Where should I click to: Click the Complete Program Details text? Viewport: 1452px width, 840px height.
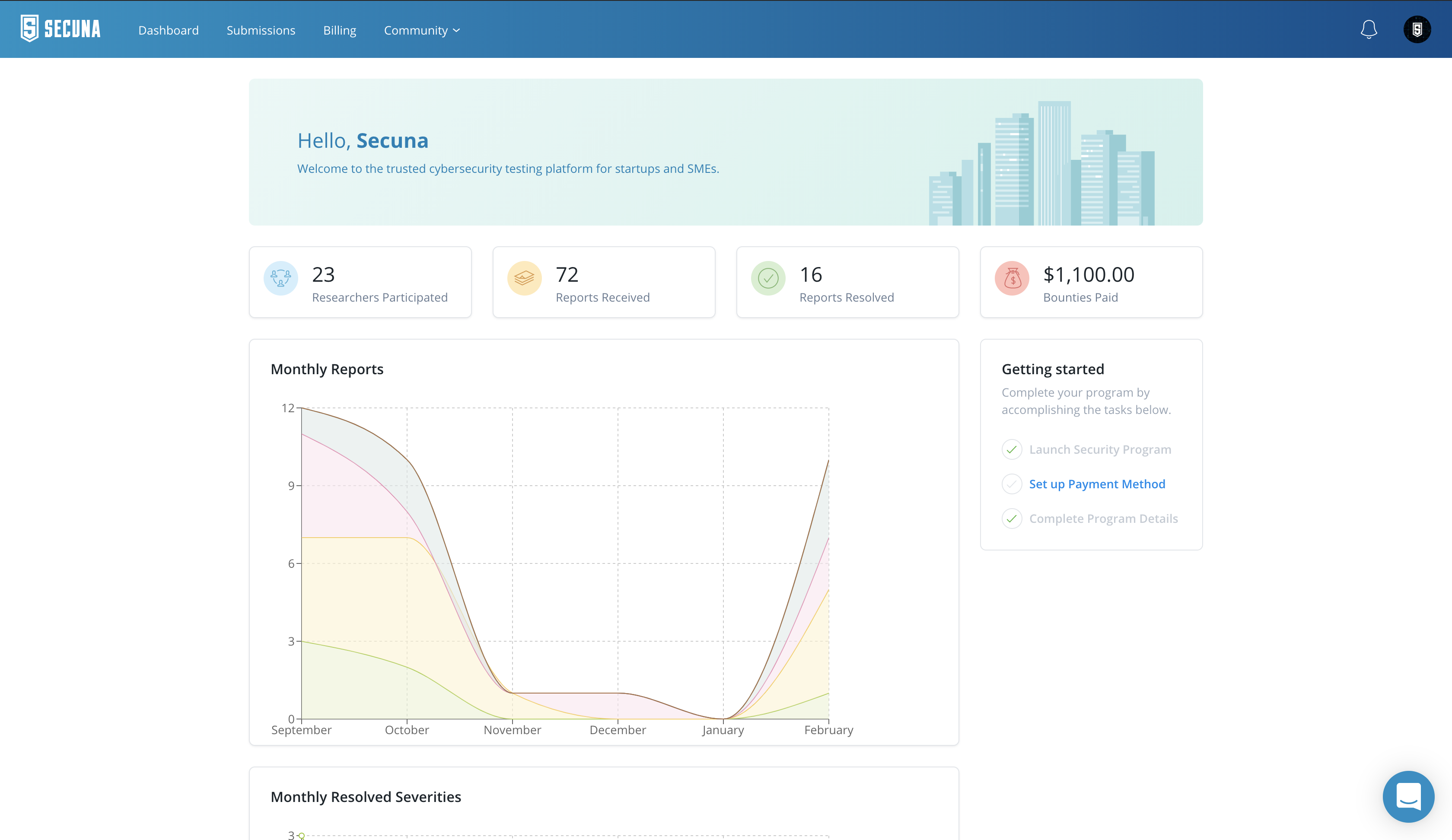click(1103, 519)
